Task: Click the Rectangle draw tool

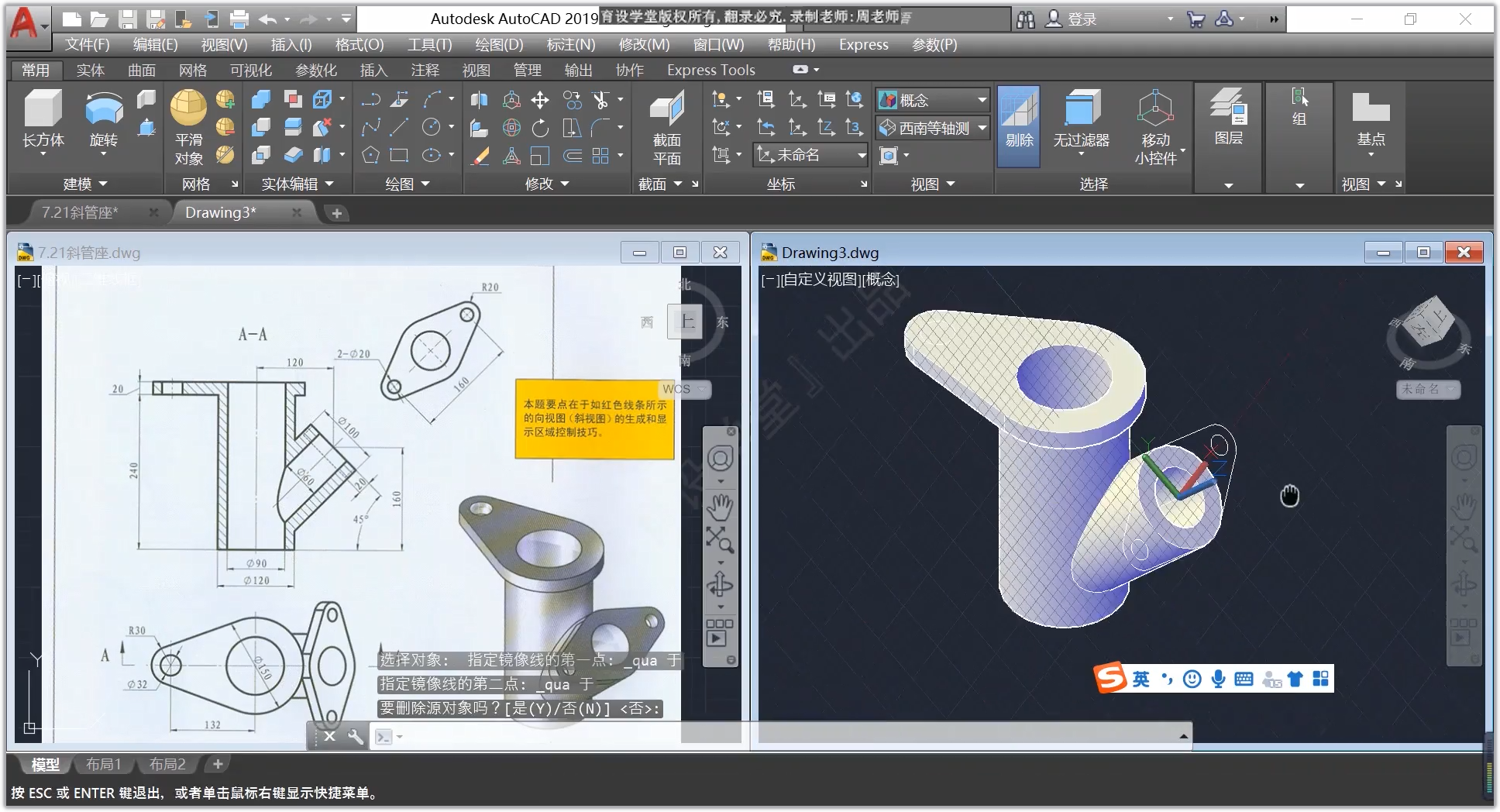Action: point(400,156)
